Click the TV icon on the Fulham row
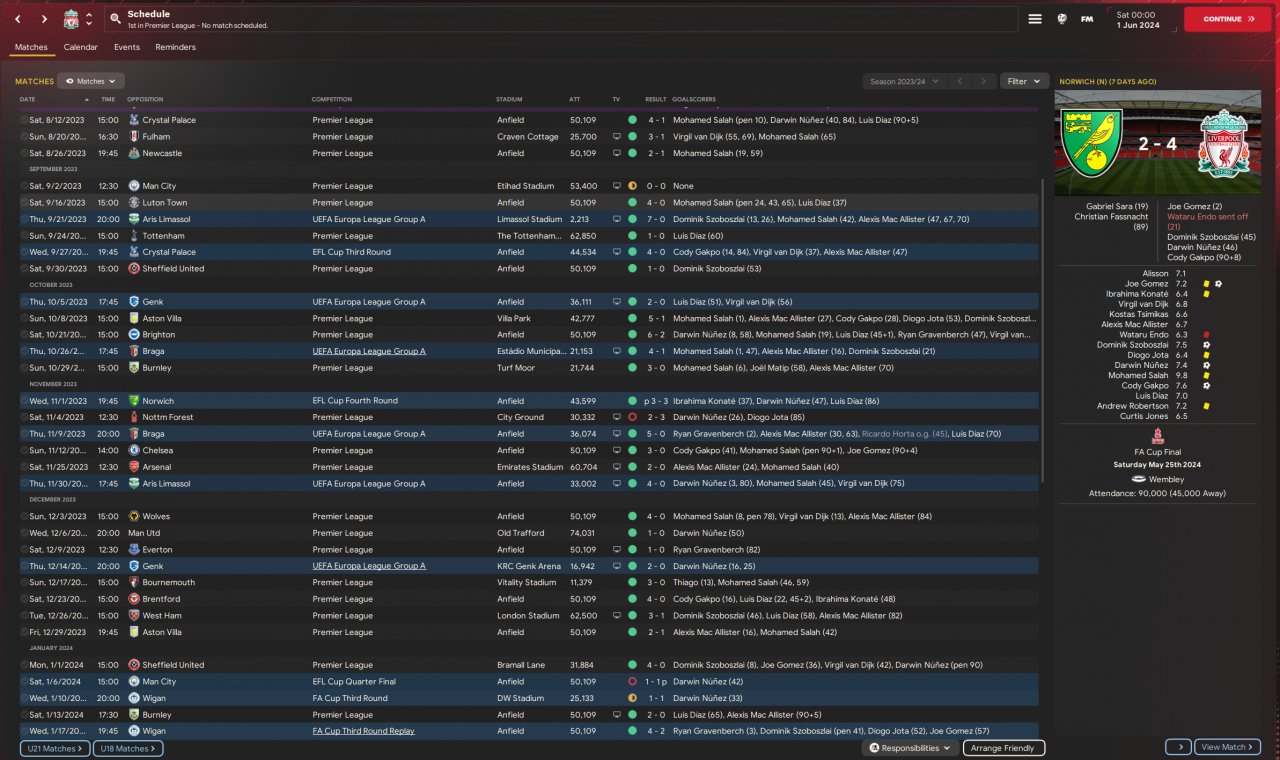The height and width of the screenshot is (760, 1280). pyautogui.click(x=617, y=137)
